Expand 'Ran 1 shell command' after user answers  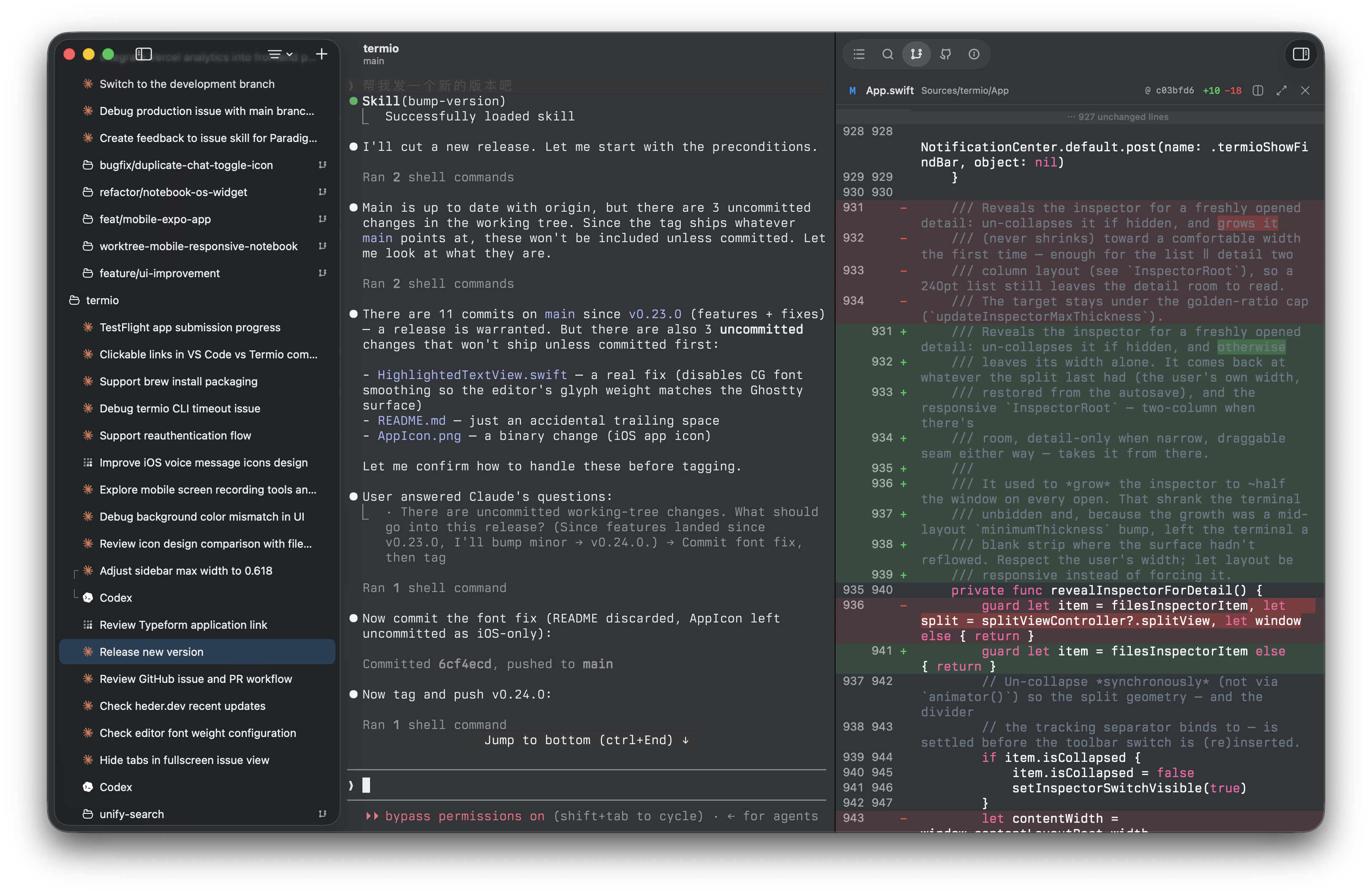pos(435,588)
